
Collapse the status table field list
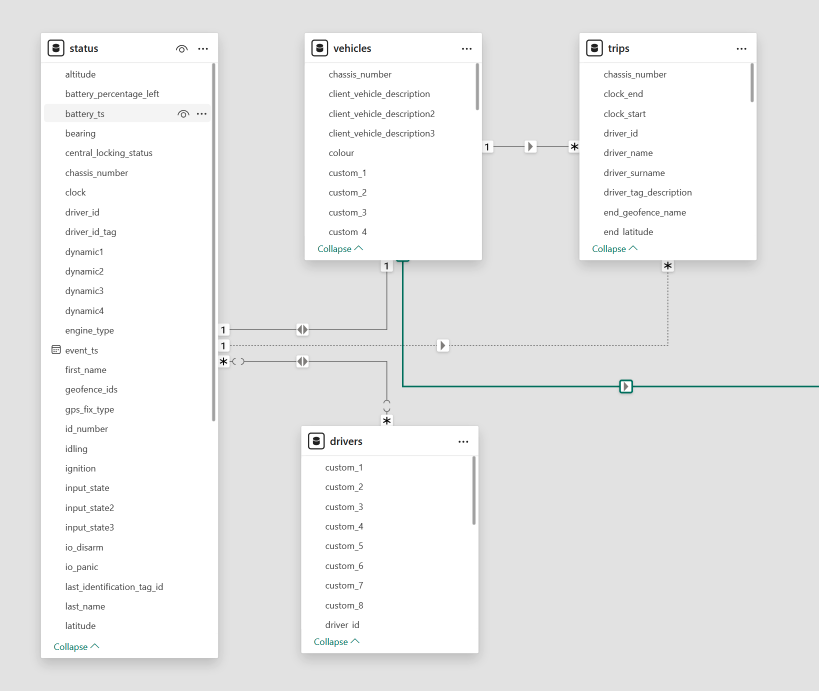tap(76, 646)
